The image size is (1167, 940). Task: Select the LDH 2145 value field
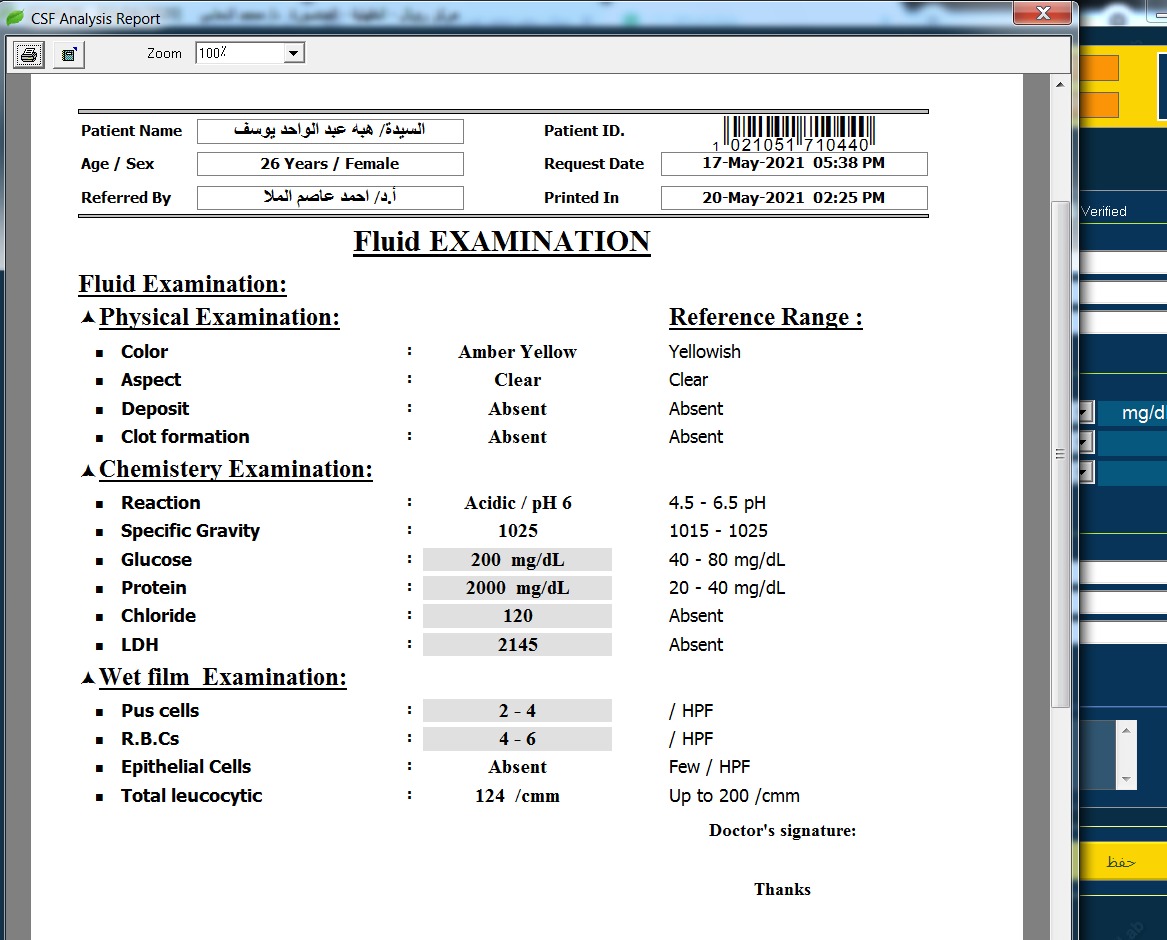tap(517, 645)
